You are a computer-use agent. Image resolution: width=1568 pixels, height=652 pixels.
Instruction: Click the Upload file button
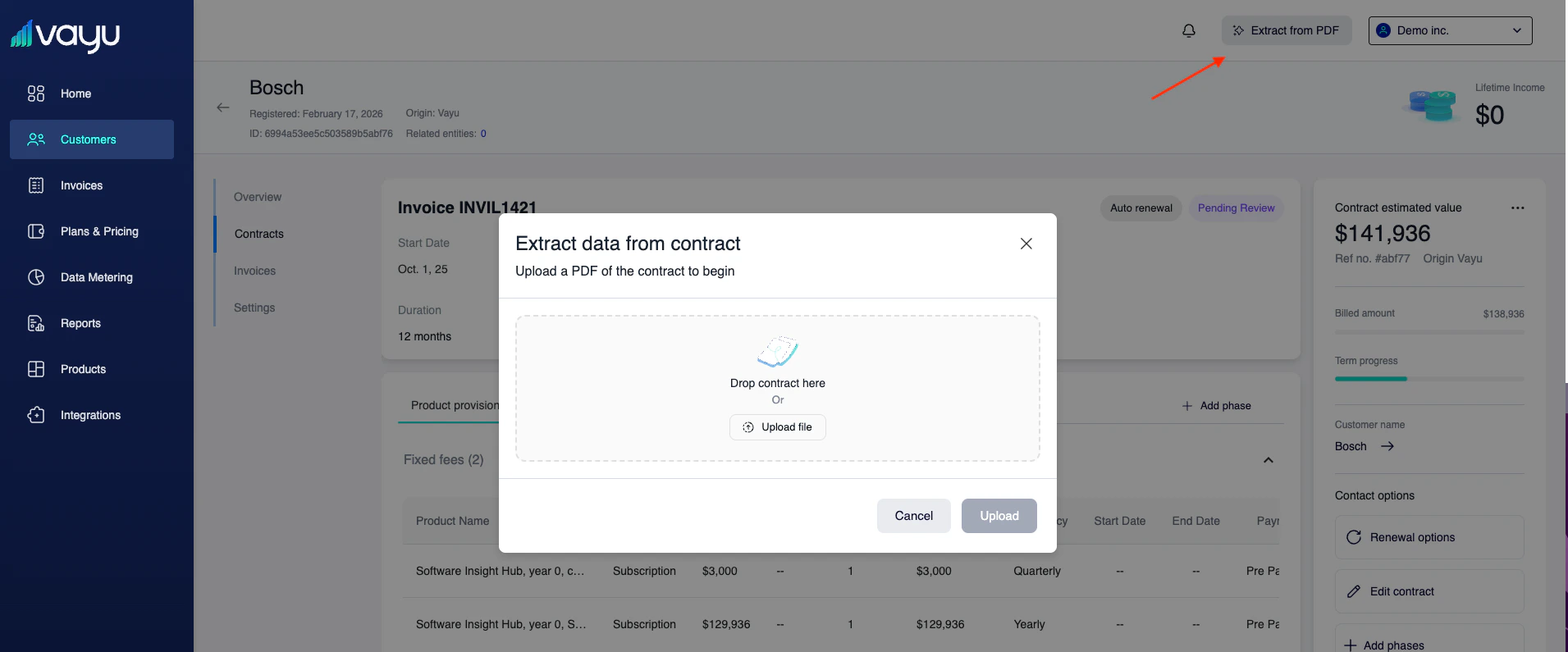pyautogui.click(x=778, y=427)
